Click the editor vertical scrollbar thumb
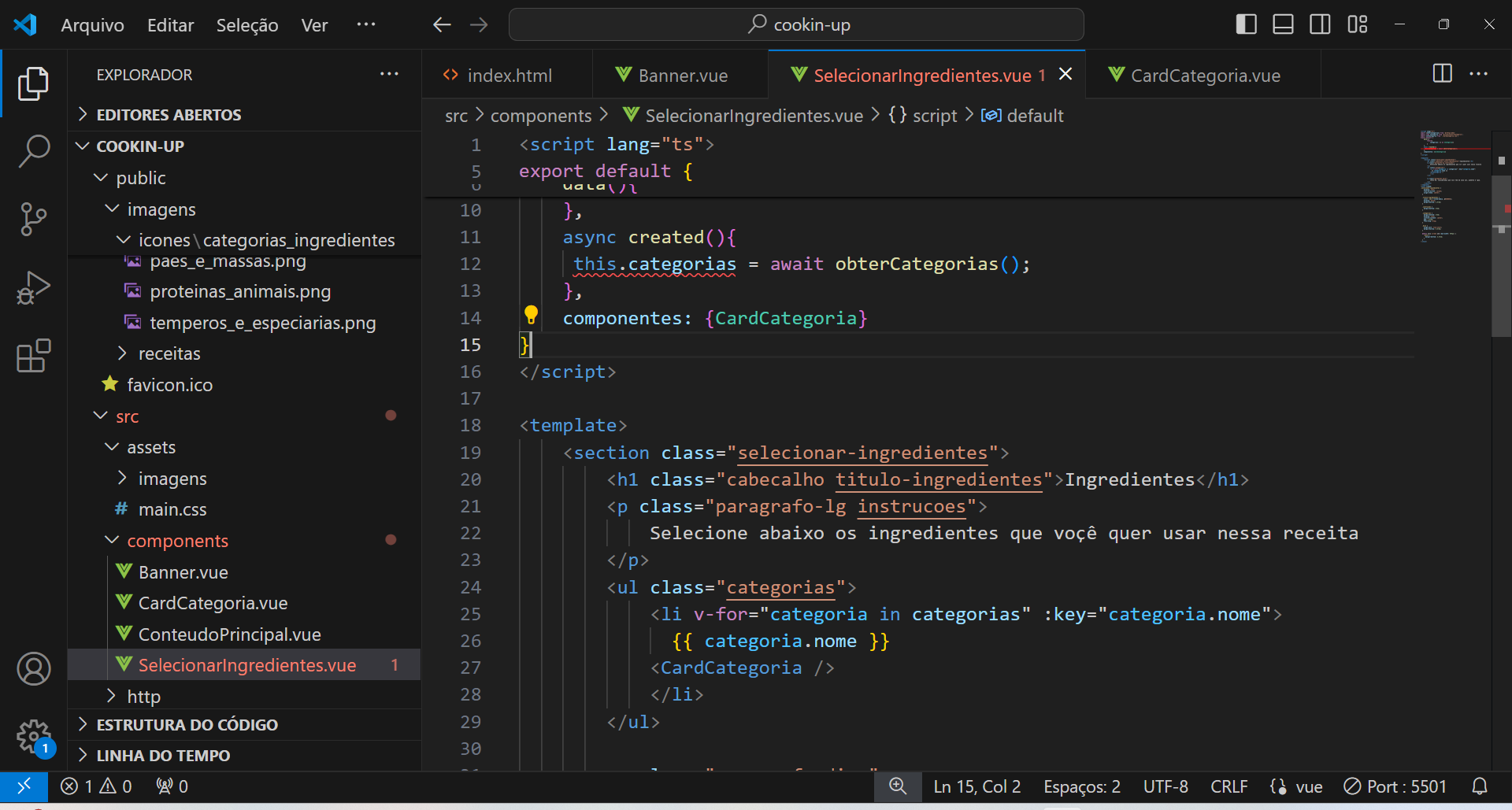The width and height of the screenshot is (1512, 810). coord(1502,256)
